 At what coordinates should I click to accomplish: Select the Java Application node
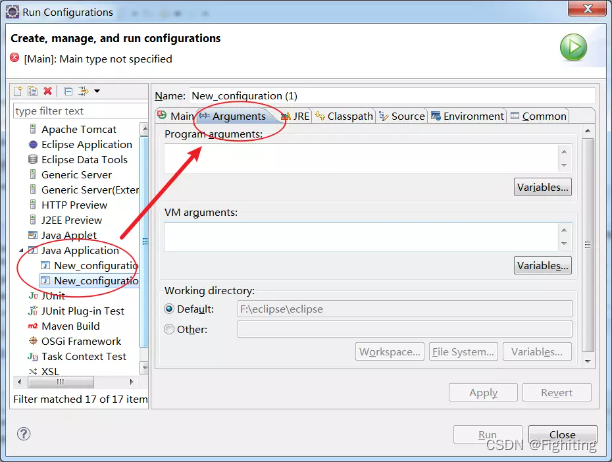coord(80,251)
